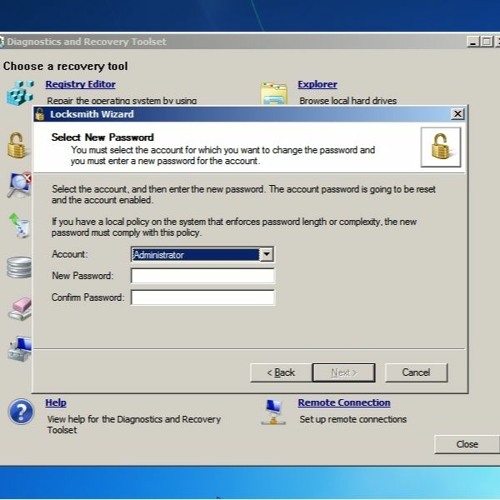Click the 'Account:' label
Image resolution: width=500 pixels, height=500 pixels.
[70, 254]
